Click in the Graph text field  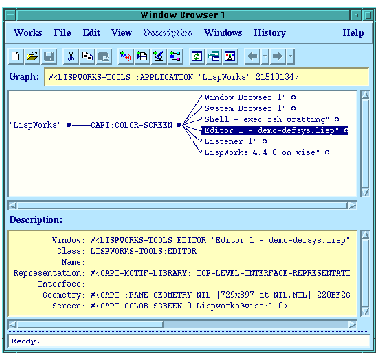(x=207, y=77)
